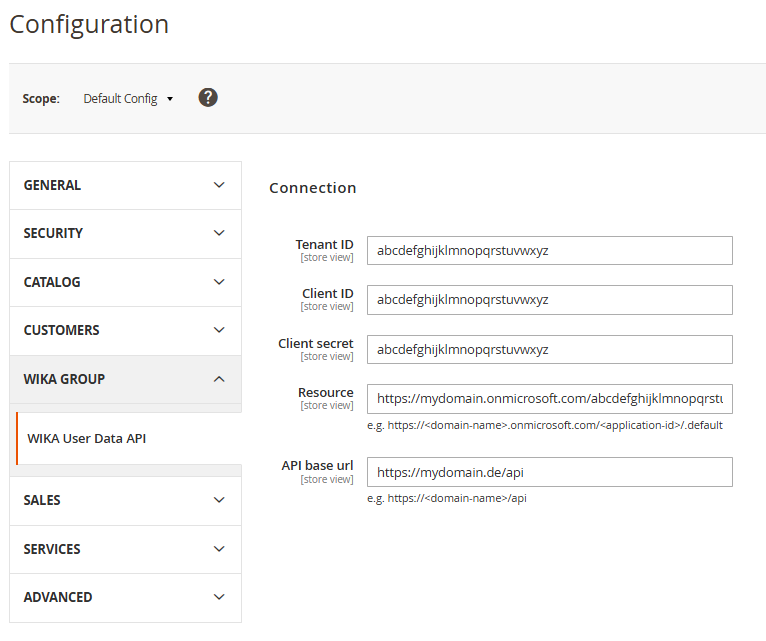Screen dimensions: 766x641
Task: Open the Scope Default Config dropdown
Action: pos(128,99)
